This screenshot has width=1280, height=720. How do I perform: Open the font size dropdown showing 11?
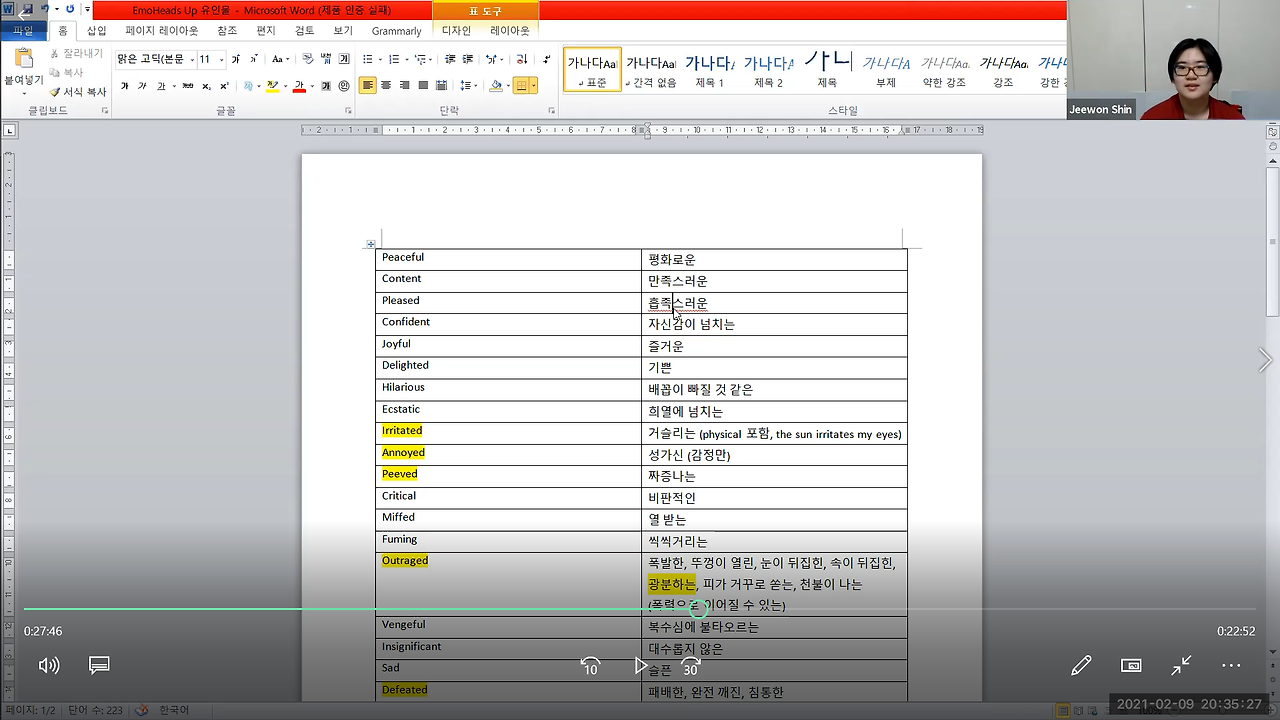pos(221,59)
